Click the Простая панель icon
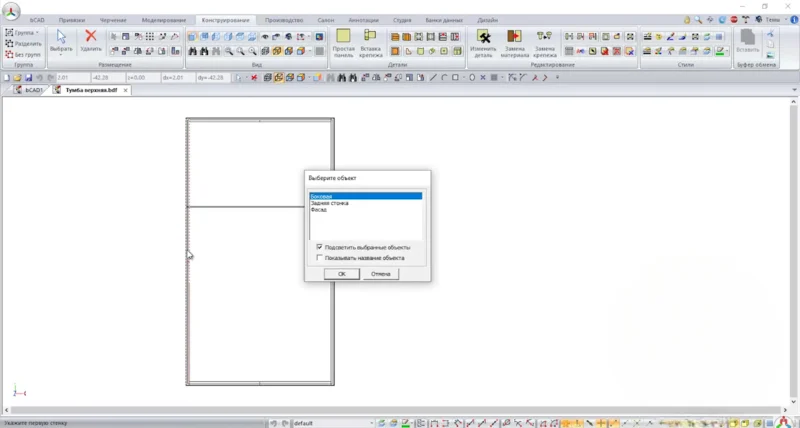The image size is (800, 428). (343, 36)
